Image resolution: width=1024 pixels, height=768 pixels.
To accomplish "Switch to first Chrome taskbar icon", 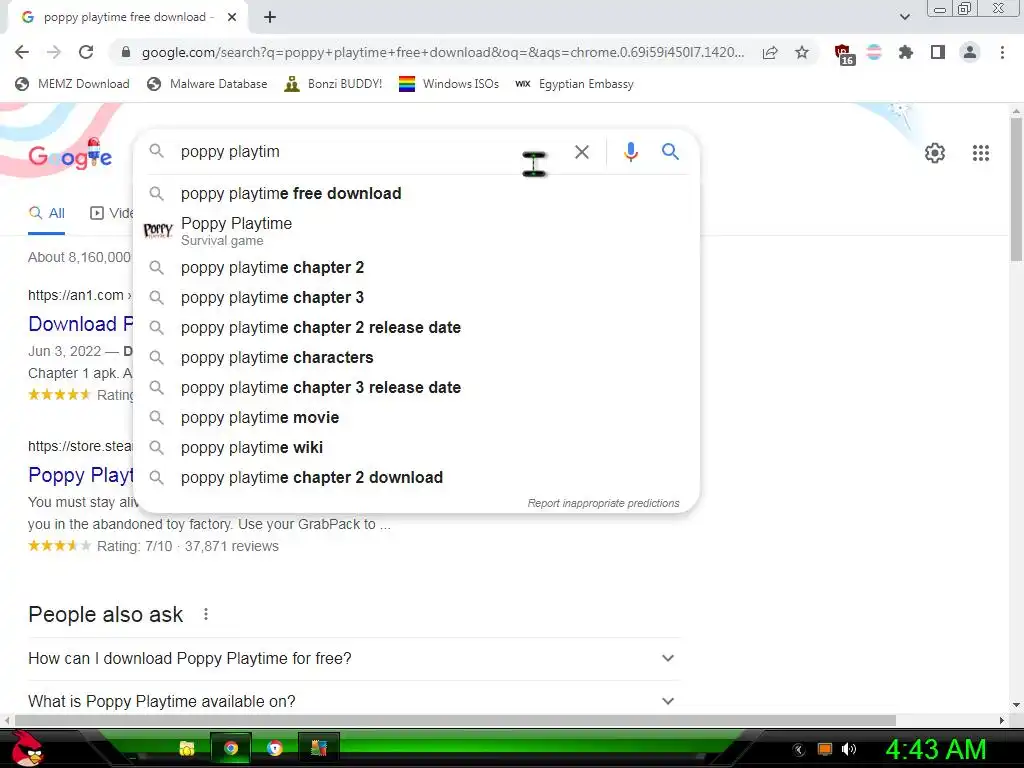I will pyautogui.click(x=231, y=748).
